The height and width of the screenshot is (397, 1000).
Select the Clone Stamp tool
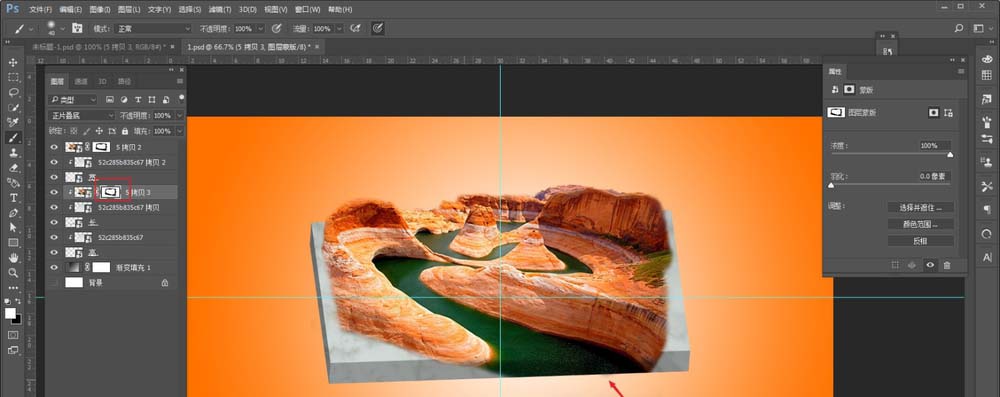[13, 153]
